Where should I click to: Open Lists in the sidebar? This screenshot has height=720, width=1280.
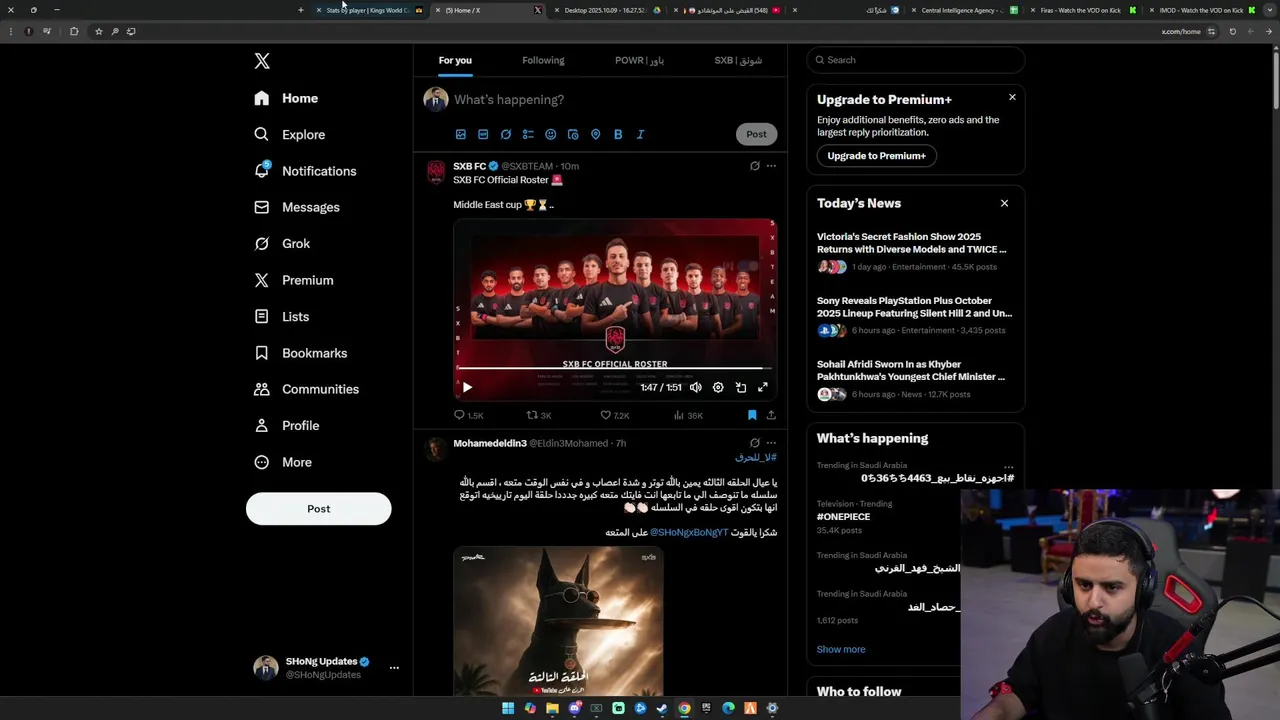coord(282,317)
